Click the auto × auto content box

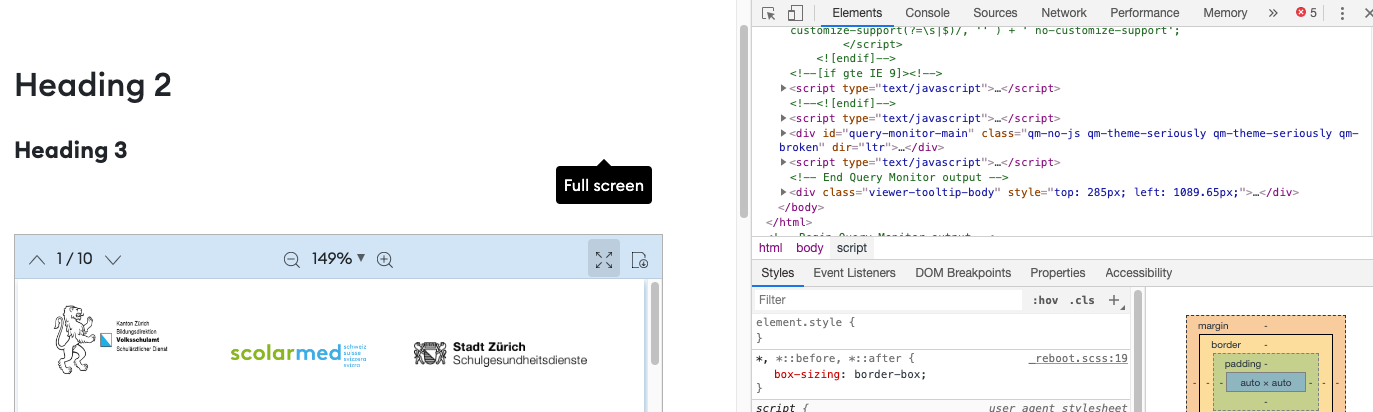tap(1265, 383)
